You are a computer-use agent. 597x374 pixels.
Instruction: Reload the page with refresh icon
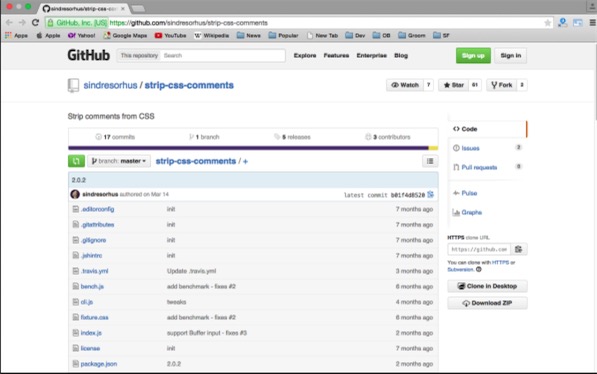35,23
